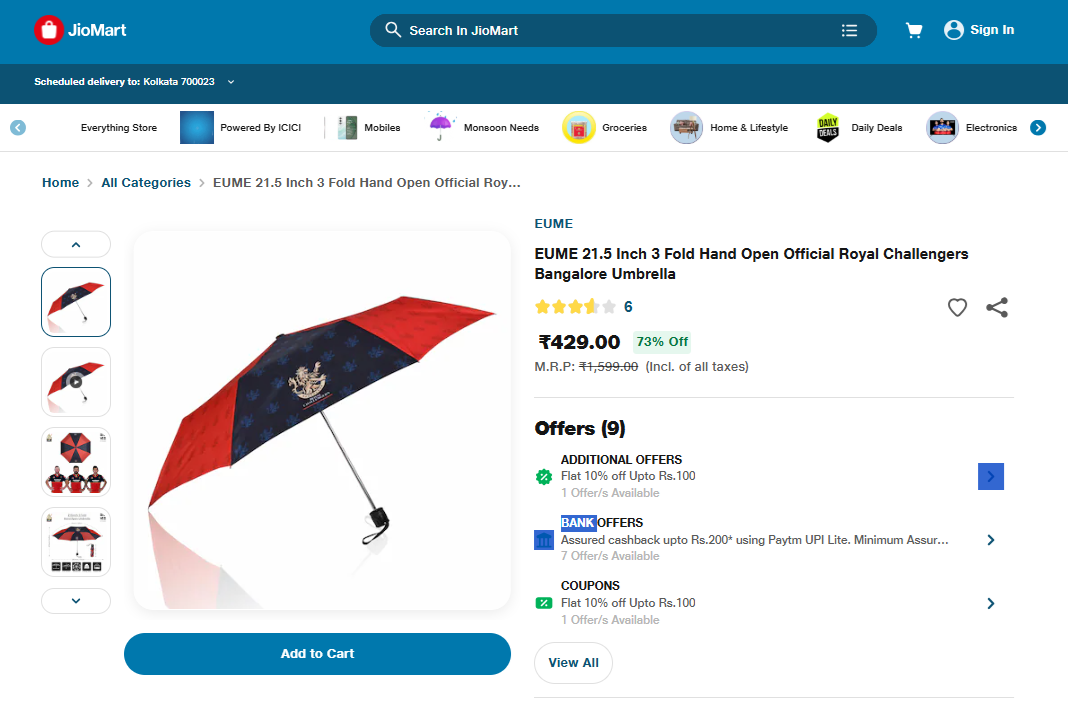This screenshot has width=1068, height=713.
Task: Click the Add to Cart button
Action: click(x=317, y=654)
